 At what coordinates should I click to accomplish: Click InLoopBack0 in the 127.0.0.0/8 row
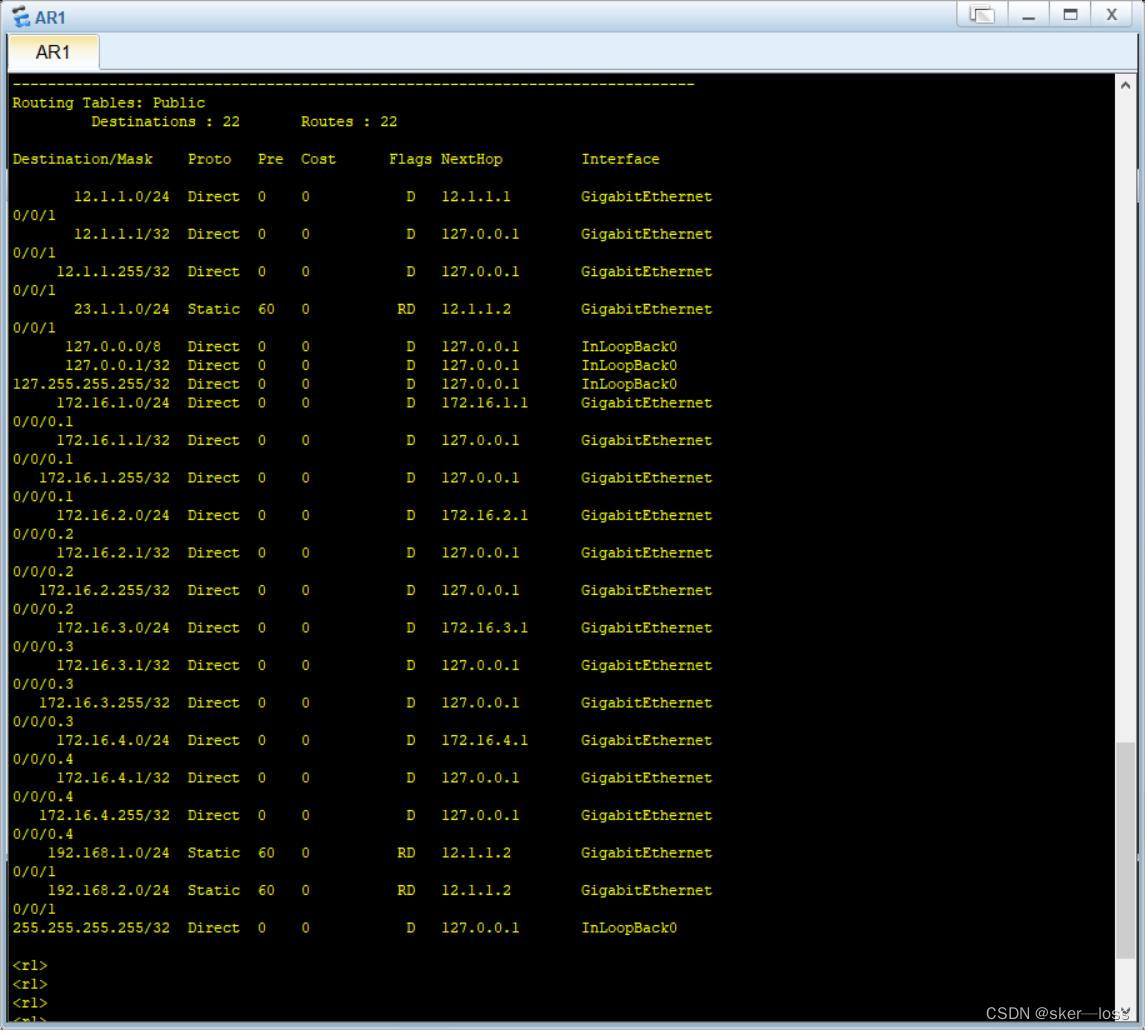(629, 347)
